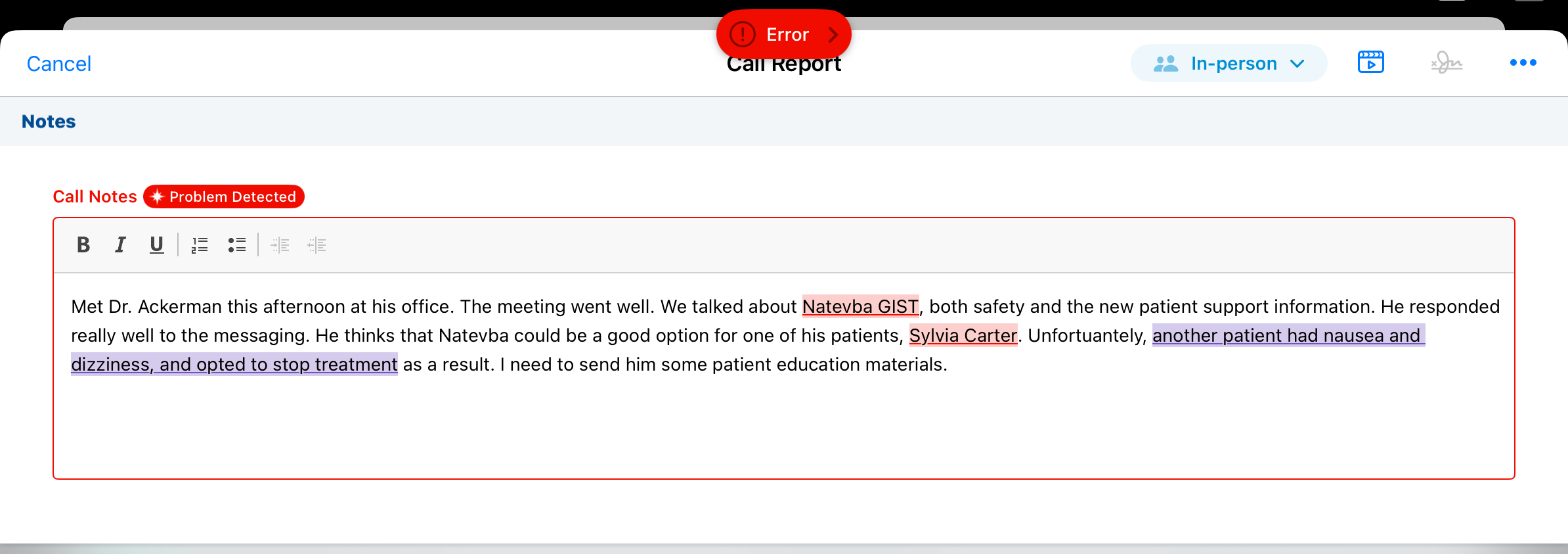Click the highlighted Natevba GIST text
1568x554 pixels.
point(860,307)
